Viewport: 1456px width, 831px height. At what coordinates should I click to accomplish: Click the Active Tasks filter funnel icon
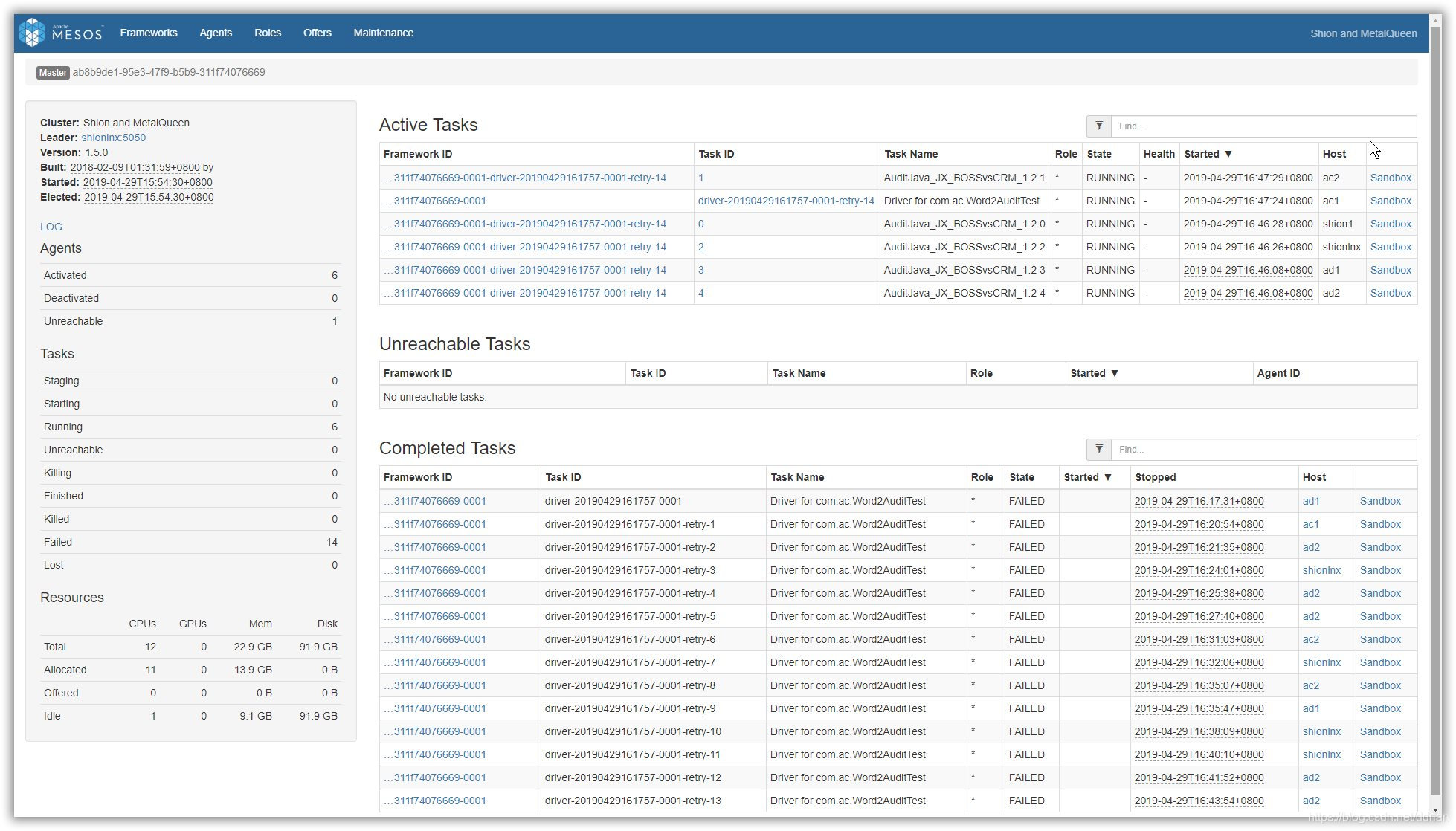(x=1099, y=126)
